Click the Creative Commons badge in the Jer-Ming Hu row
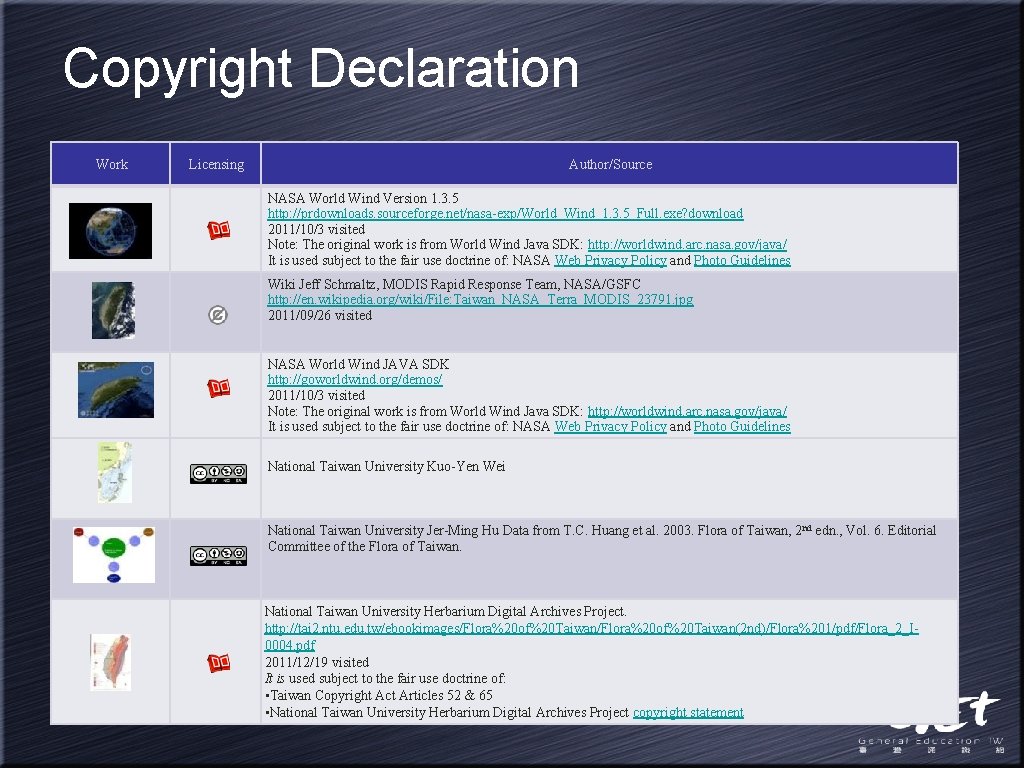This screenshot has height=768, width=1024. tap(218, 556)
